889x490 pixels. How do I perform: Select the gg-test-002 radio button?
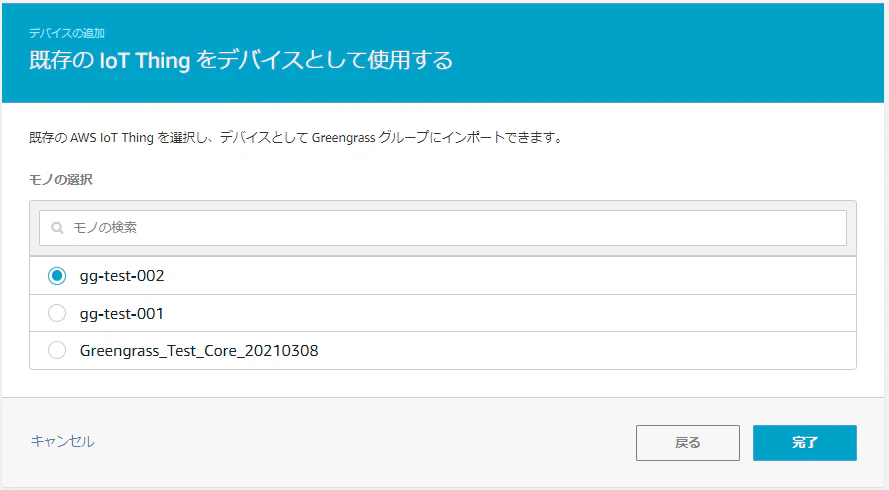point(57,276)
